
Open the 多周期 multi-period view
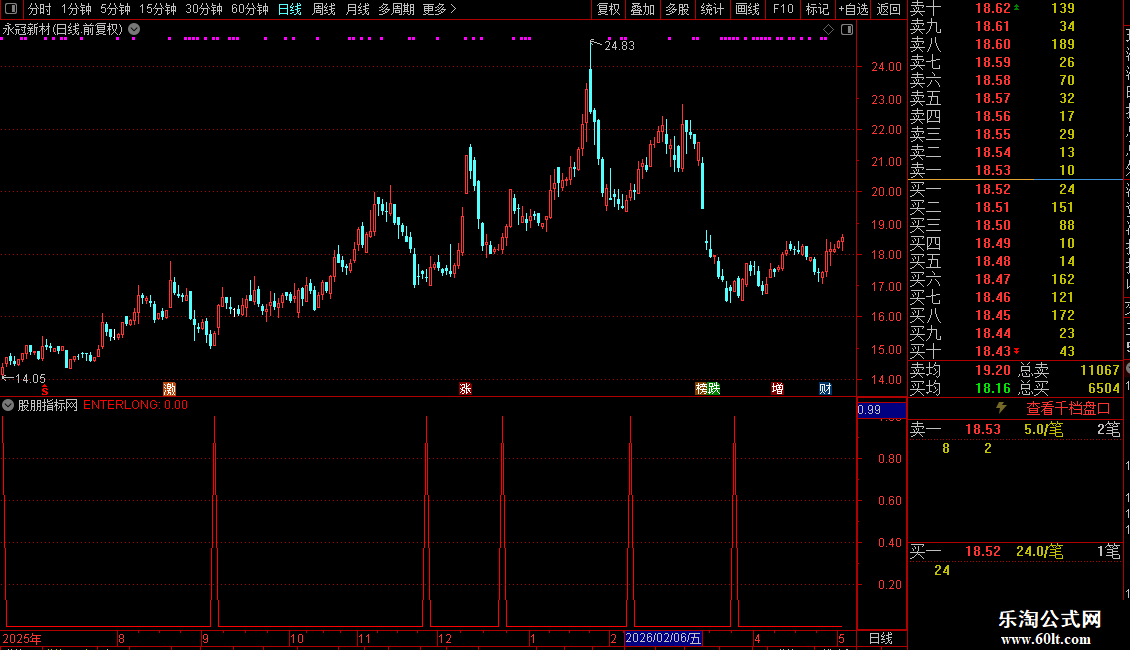pyautogui.click(x=396, y=9)
